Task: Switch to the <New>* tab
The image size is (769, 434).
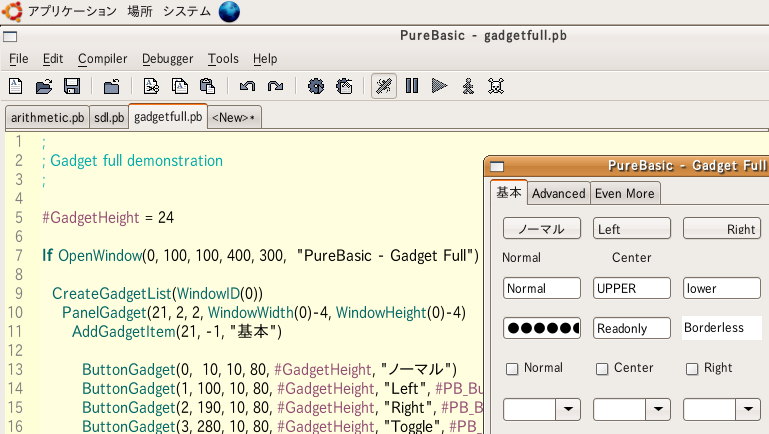Action: coord(234,118)
